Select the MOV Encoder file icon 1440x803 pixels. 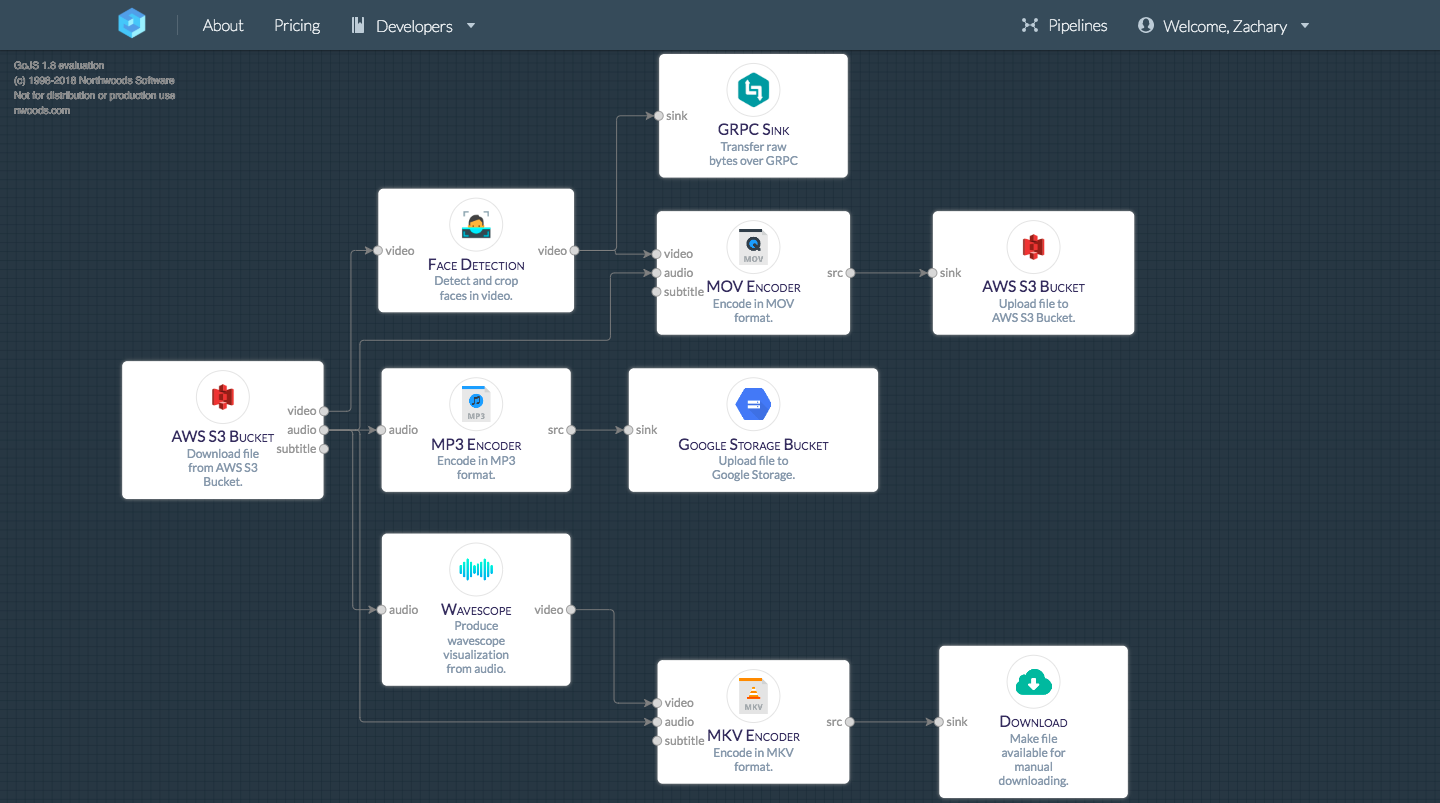pyautogui.click(x=753, y=247)
